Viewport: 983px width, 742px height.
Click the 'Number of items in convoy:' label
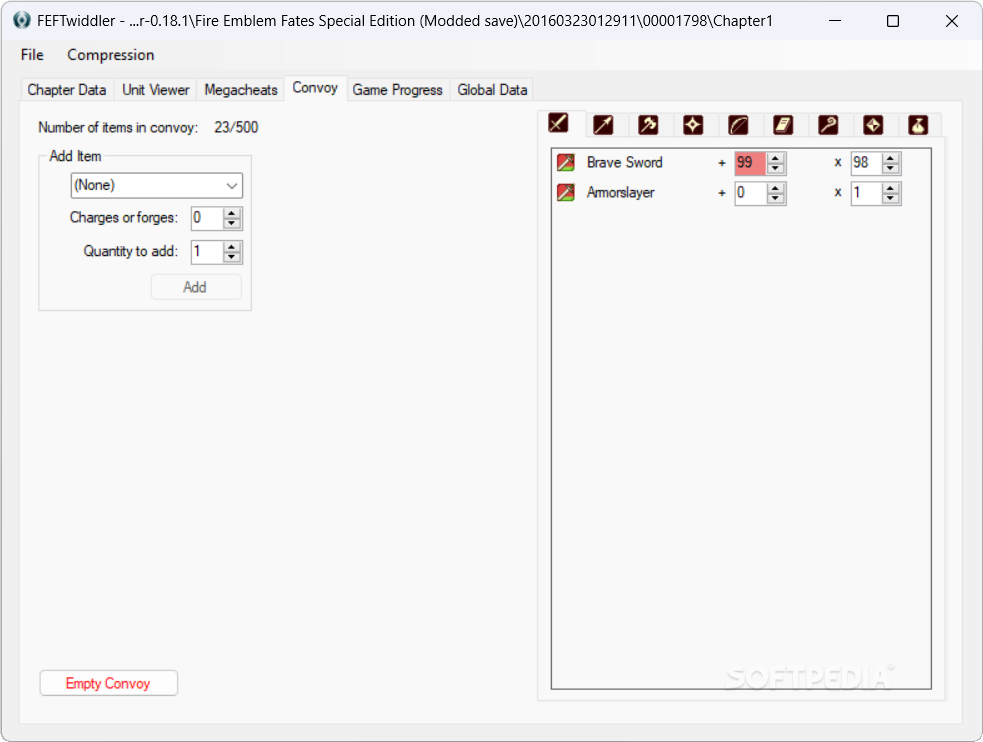pyautogui.click(x=118, y=127)
